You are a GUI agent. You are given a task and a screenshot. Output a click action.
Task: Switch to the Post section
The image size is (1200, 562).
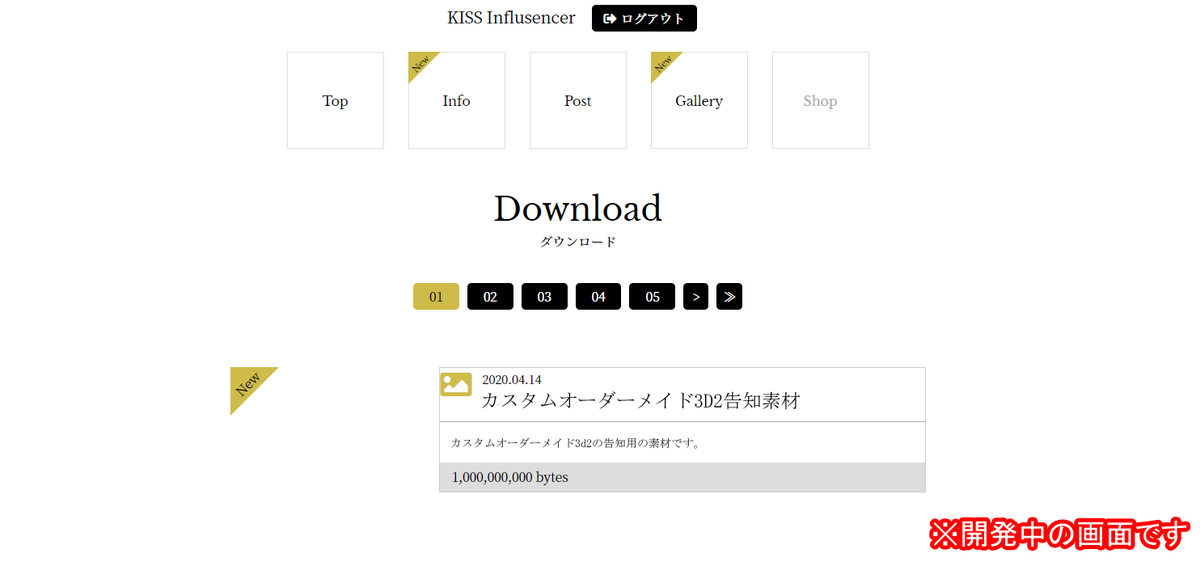click(x=578, y=101)
